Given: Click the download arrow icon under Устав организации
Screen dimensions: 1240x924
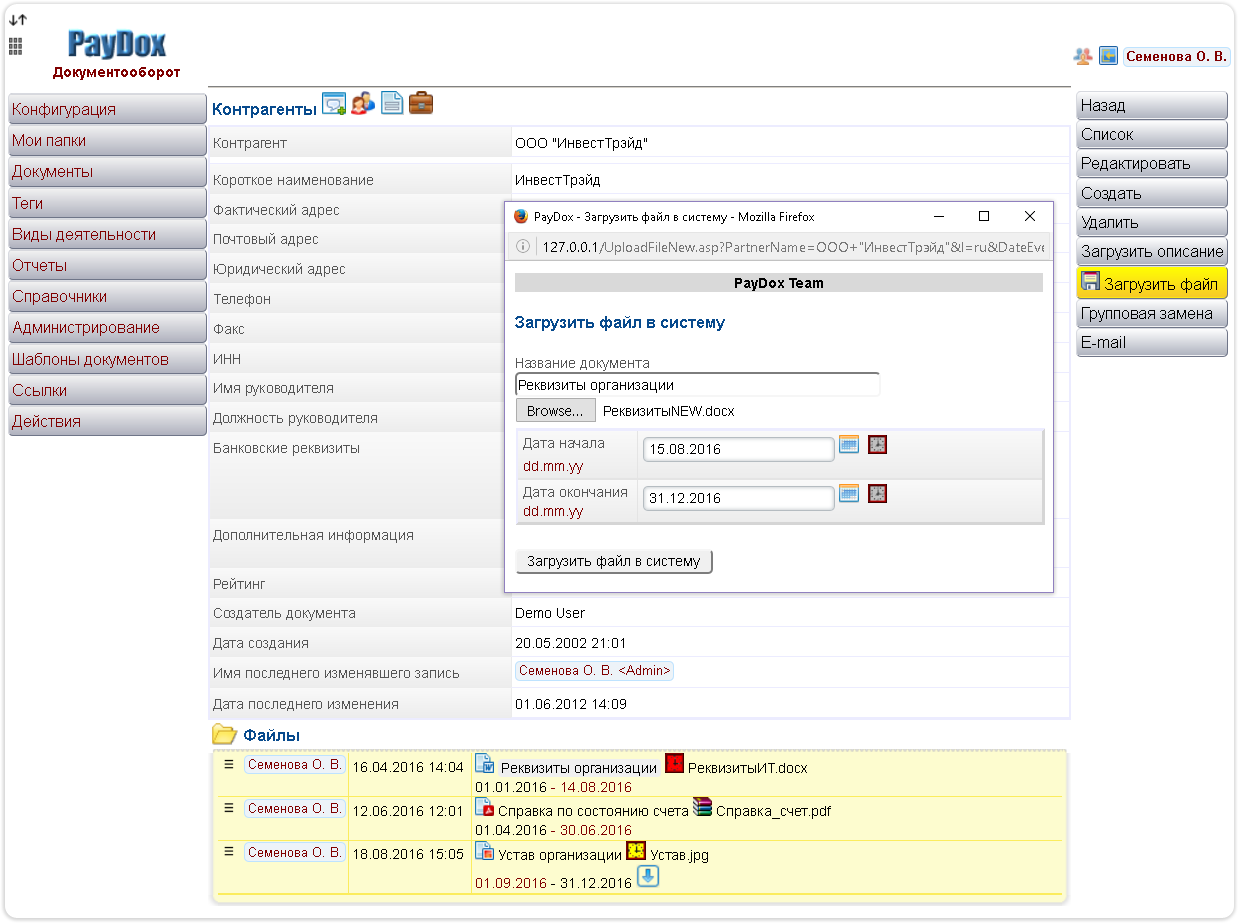Looking at the screenshot, I should [x=648, y=877].
